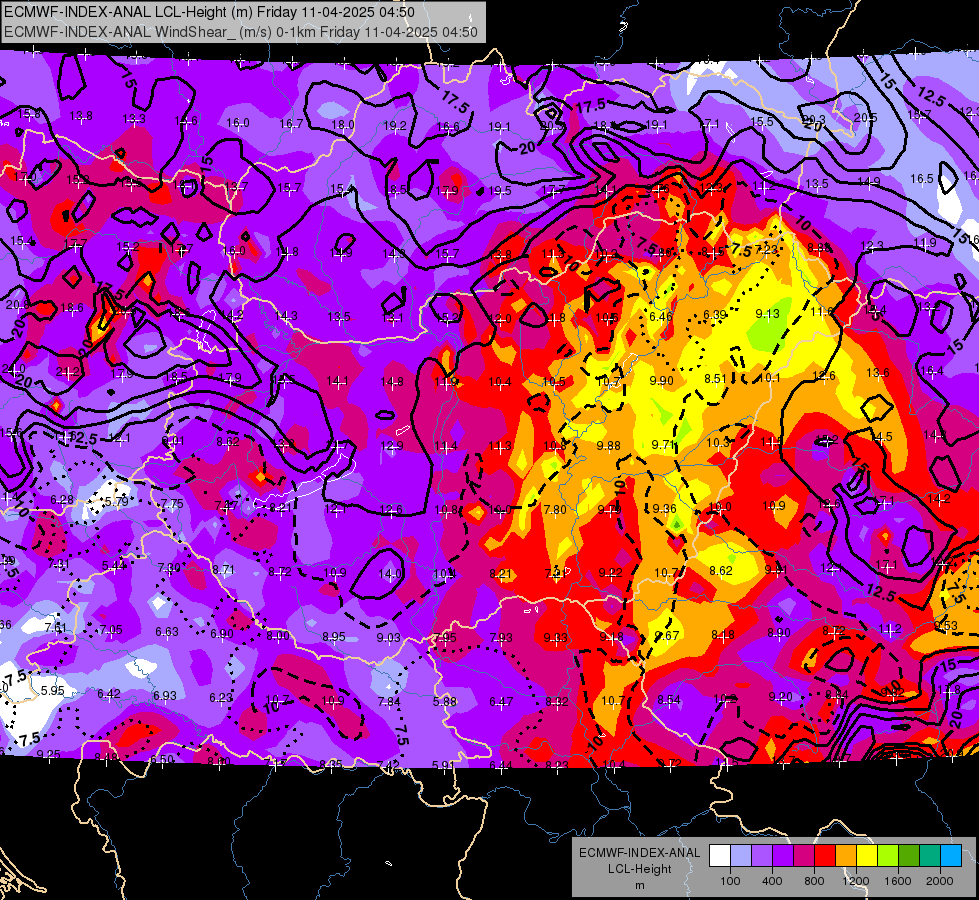Click the orange legend swatch left of 1200

(x=846, y=855)
